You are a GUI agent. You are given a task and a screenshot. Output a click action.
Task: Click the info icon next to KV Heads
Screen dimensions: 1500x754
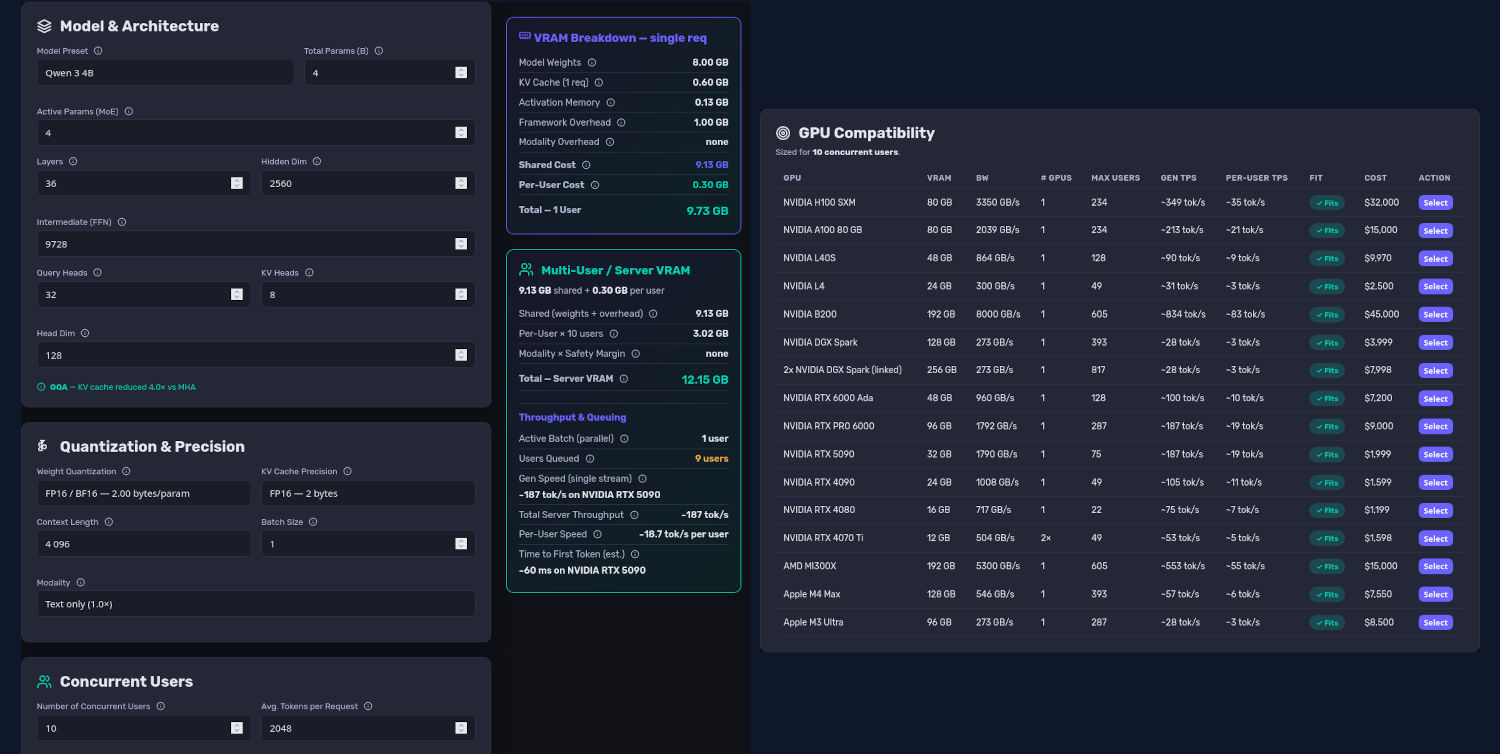pyautogui.click(x=309, y=273)
